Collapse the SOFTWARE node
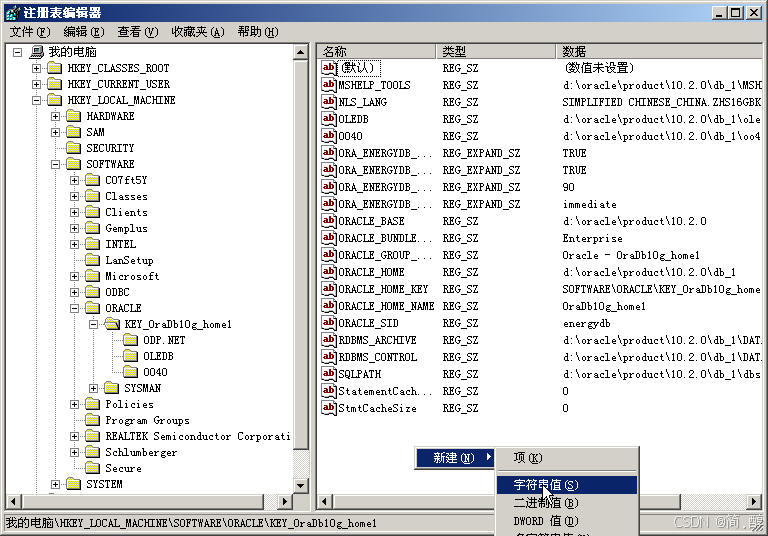The height and width of the screenshot is (536, 768). click(x=55, y=165)
